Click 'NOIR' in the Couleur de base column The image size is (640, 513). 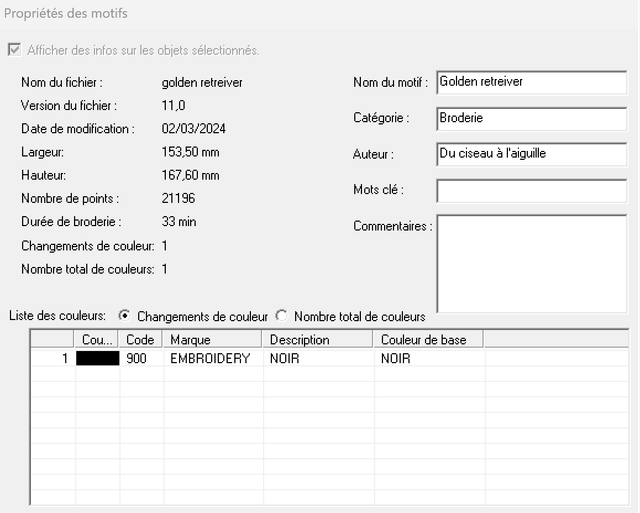396,358
